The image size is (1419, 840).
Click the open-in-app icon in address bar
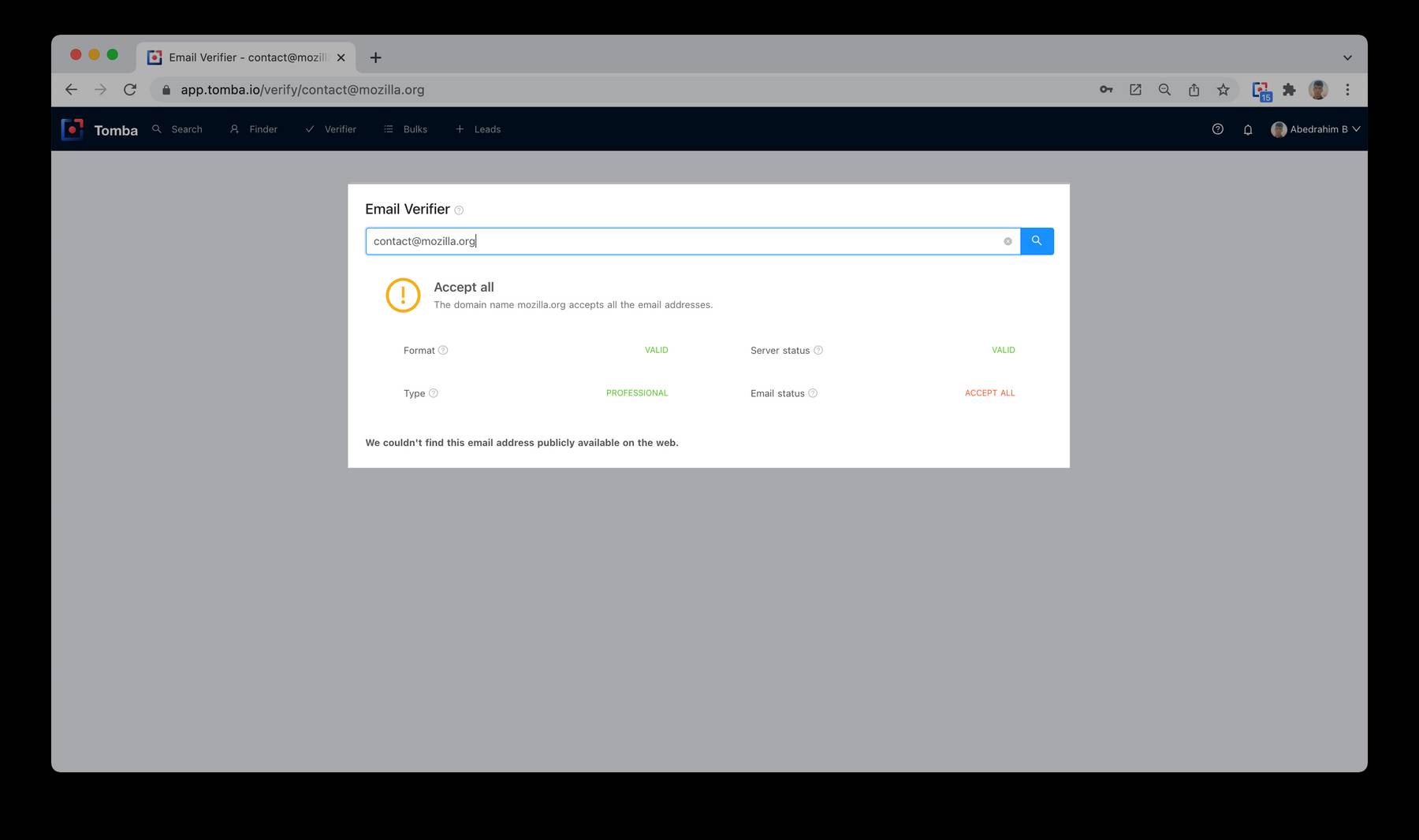(1135, 90)
